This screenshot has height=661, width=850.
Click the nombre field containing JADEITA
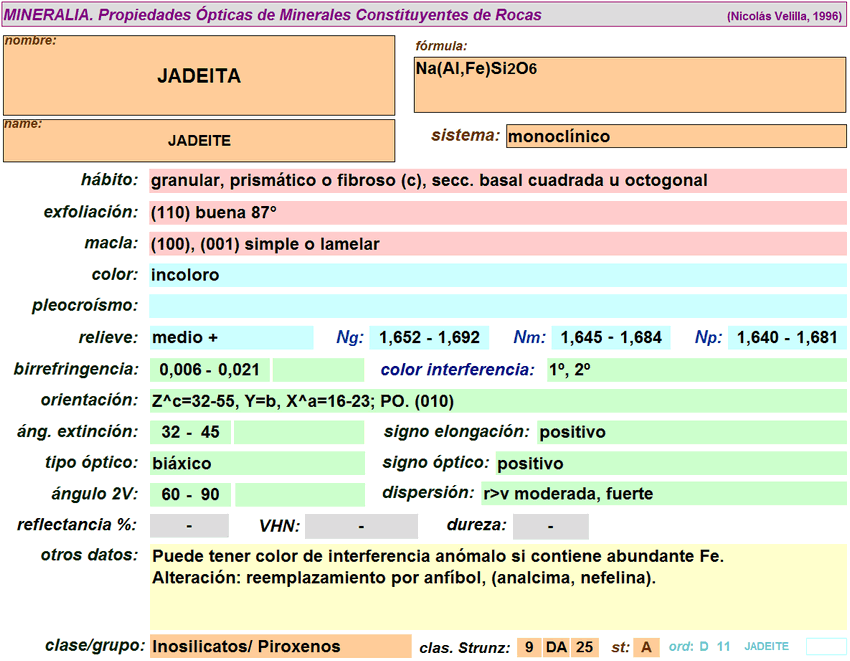click(x=199, y=76)
